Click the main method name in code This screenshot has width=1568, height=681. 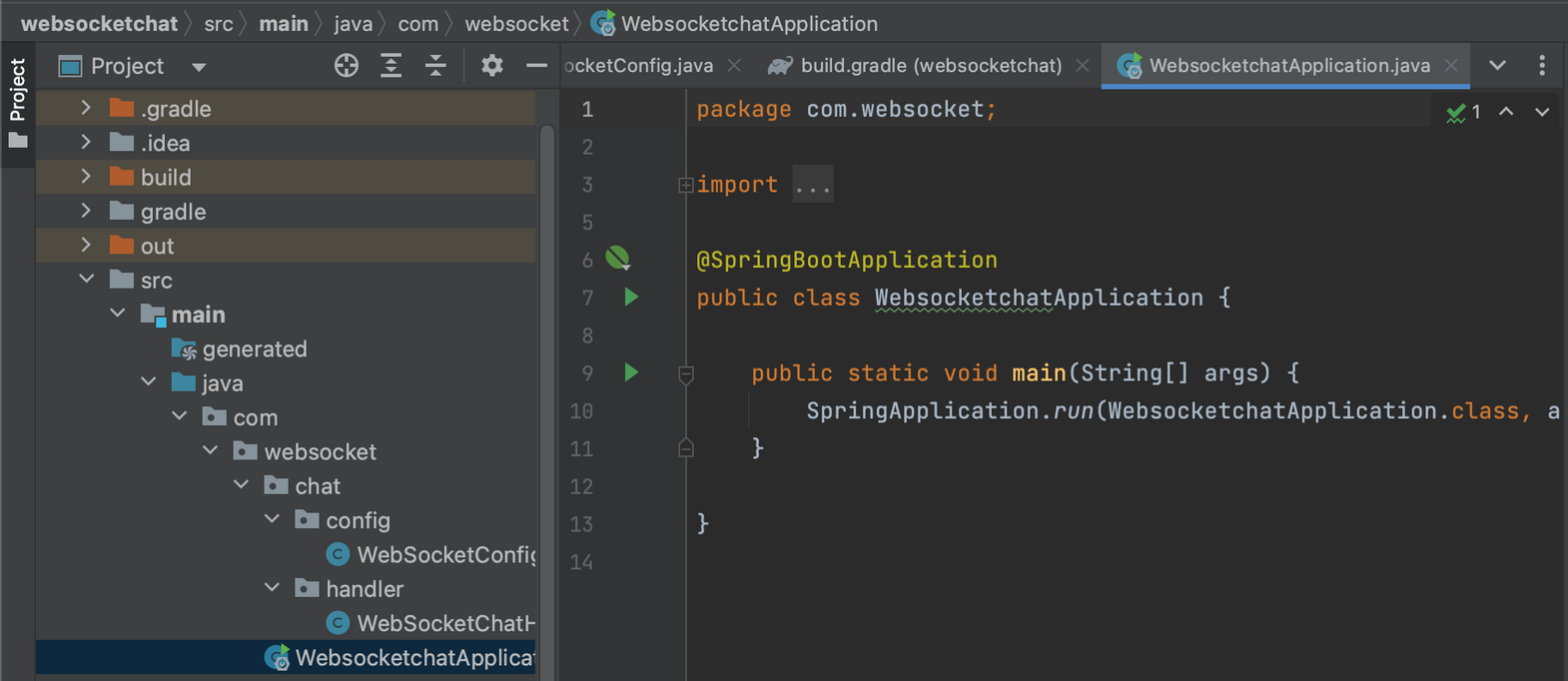(1039, 372)
